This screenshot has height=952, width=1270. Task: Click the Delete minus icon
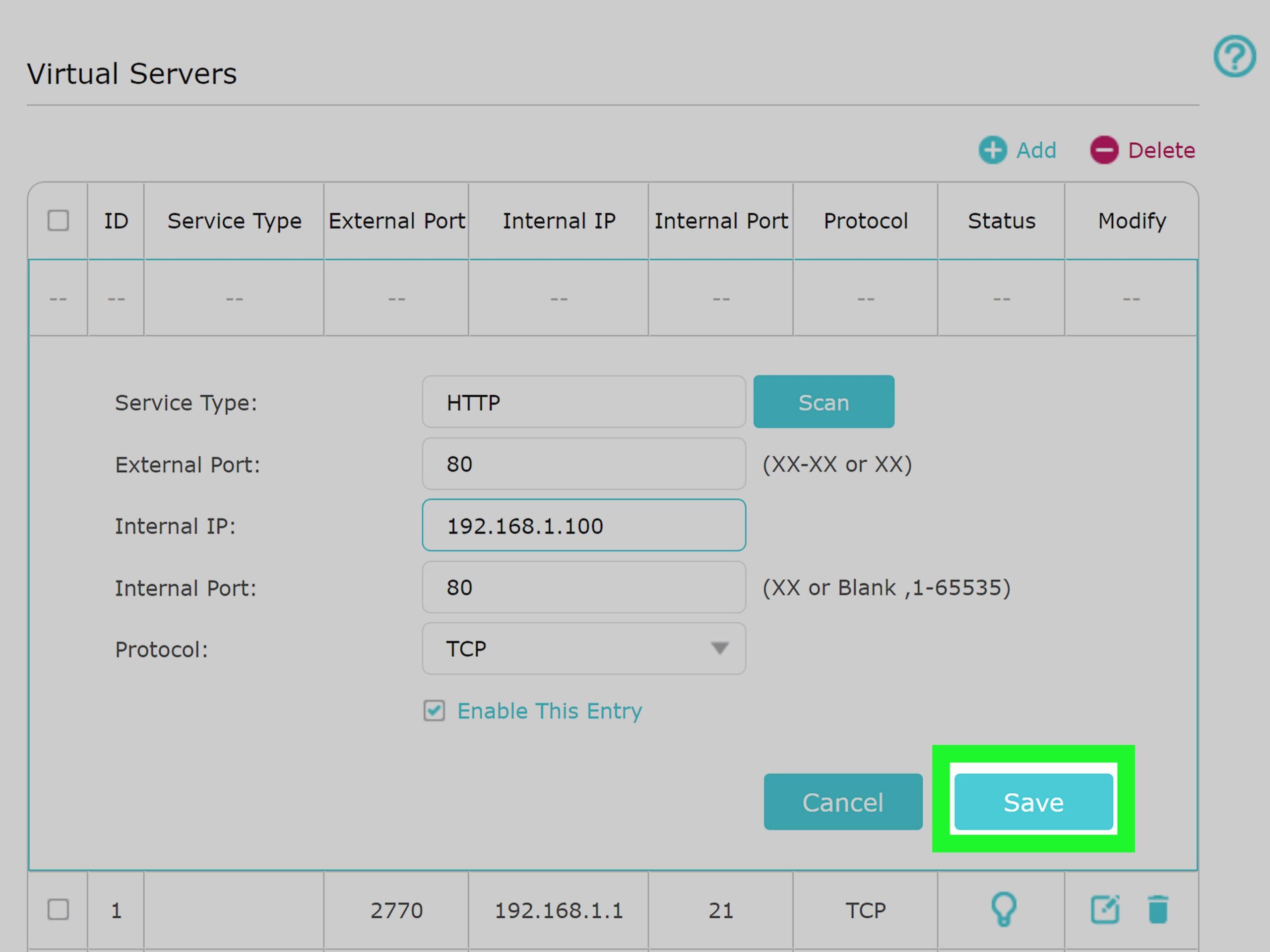(1104, 150)
